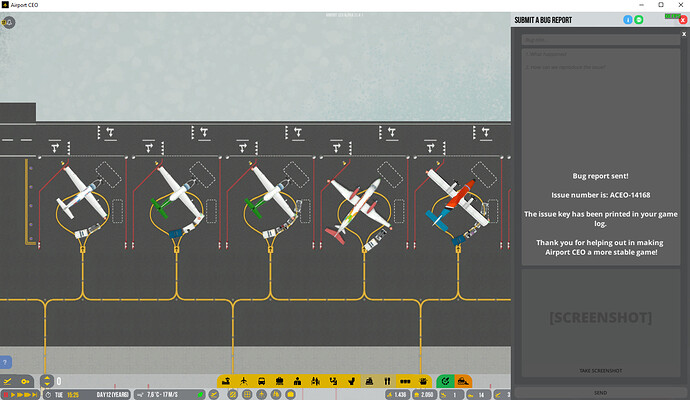This screenshot has height=400, width=690.
Task: Click the [SCREENSHOT] placeholder thumbnail
Action: [x=601, y=318]
